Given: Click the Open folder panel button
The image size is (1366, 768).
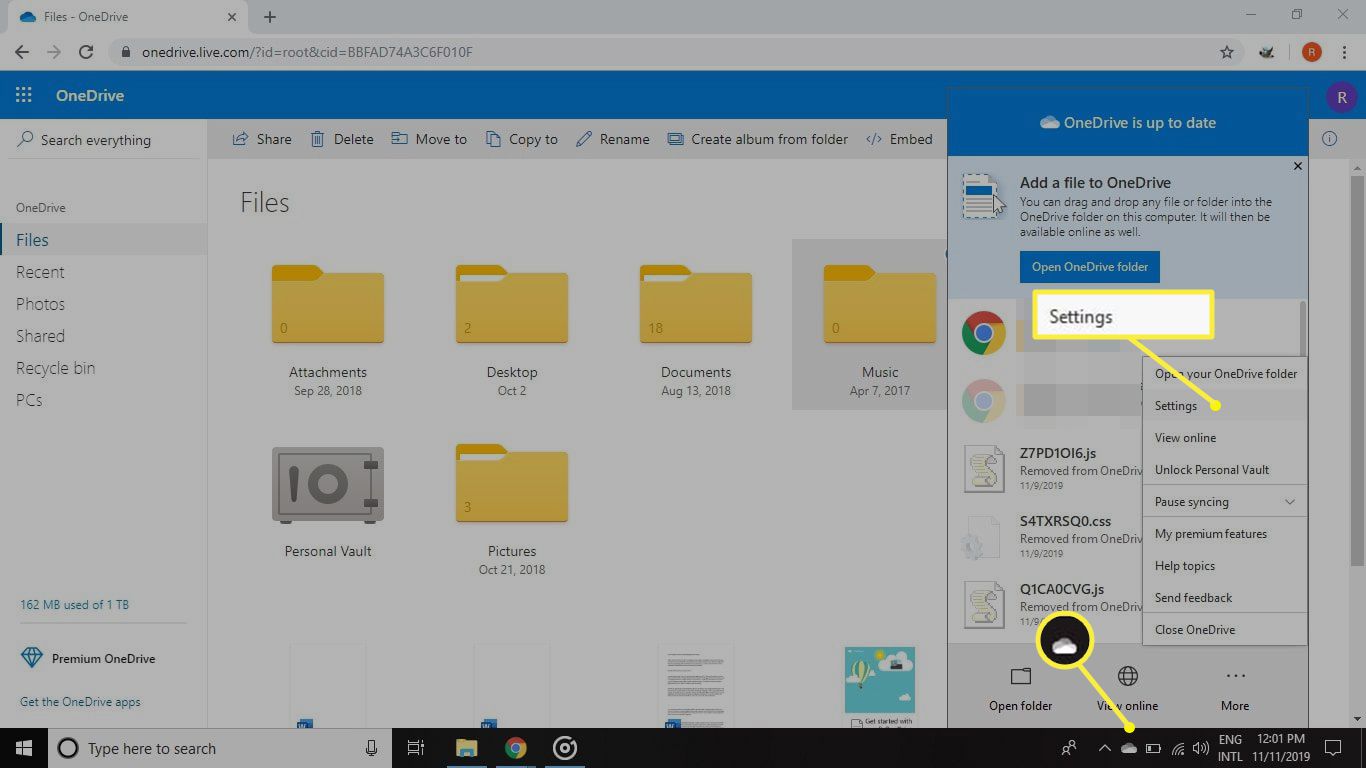Looking at the screenshot, I should click(x=1020, y=688).
